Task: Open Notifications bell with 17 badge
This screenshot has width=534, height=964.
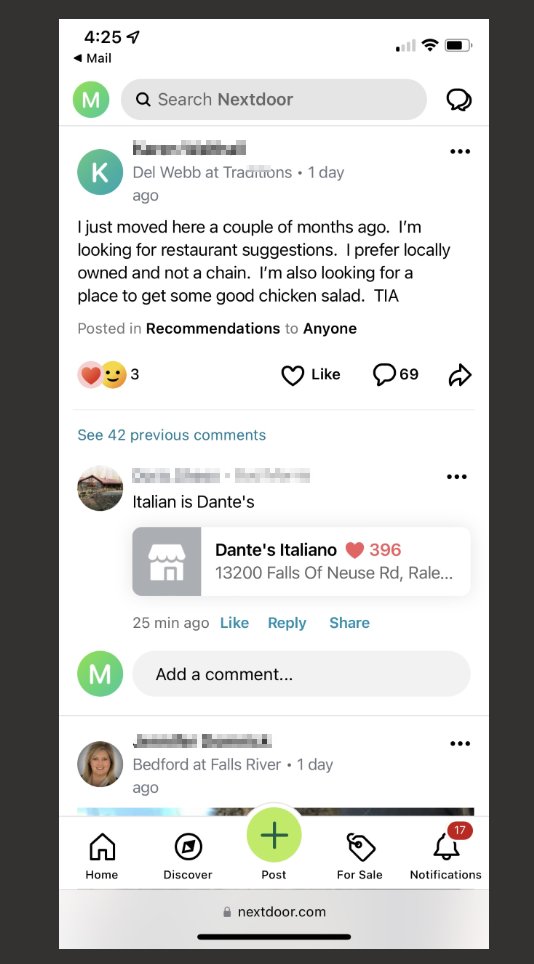Action: (x=446, y=856)
